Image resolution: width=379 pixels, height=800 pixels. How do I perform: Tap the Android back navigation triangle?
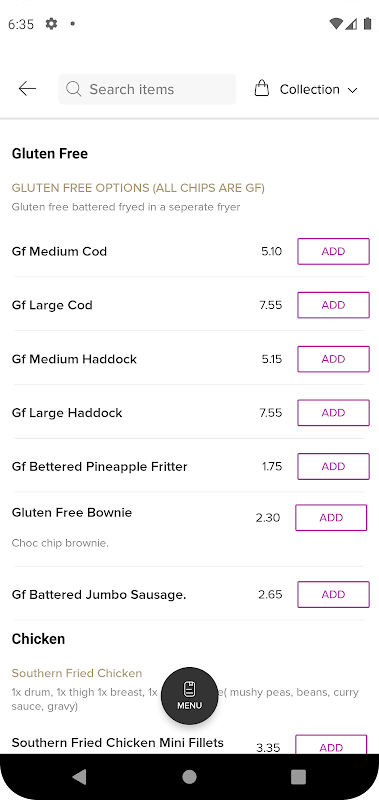point(79,777)
